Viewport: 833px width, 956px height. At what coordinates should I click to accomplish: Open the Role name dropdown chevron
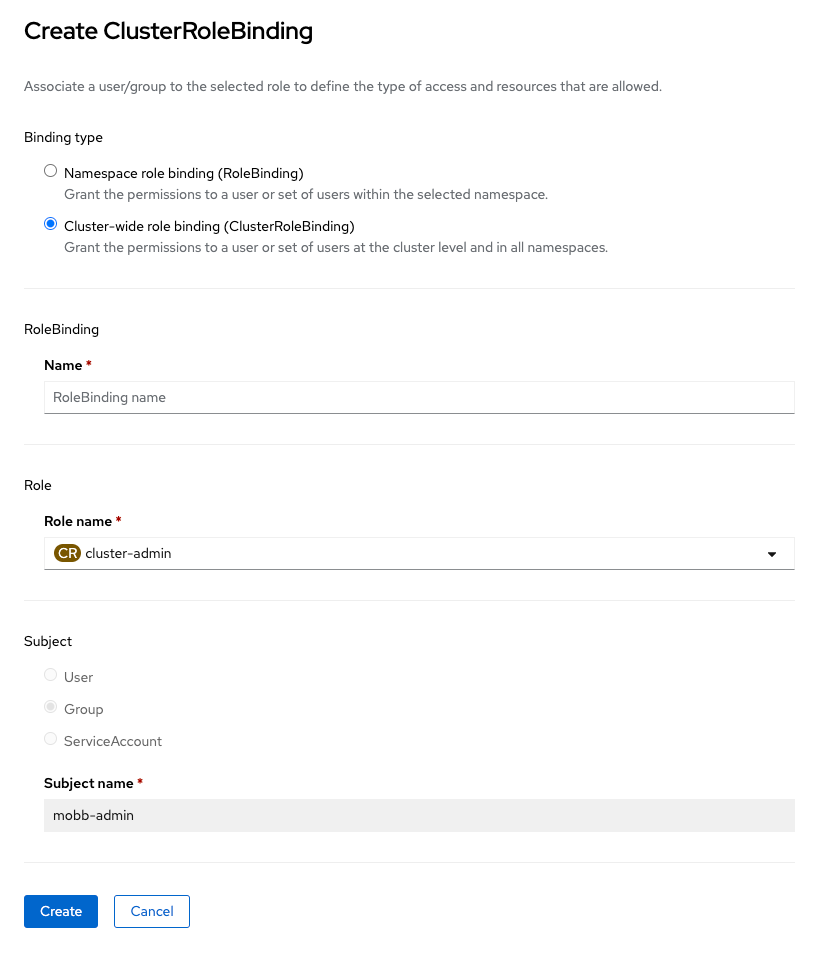pyautogui.click(x=772, y=552)
